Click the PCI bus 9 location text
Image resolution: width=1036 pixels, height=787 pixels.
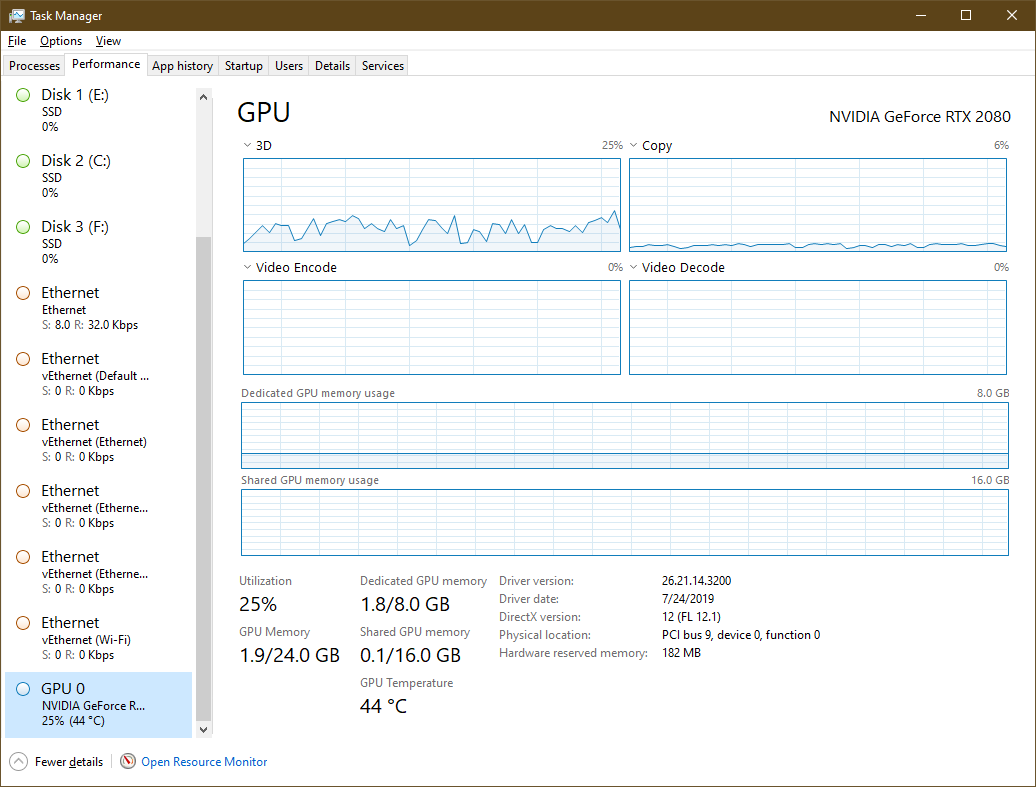[x=741, y=635]
